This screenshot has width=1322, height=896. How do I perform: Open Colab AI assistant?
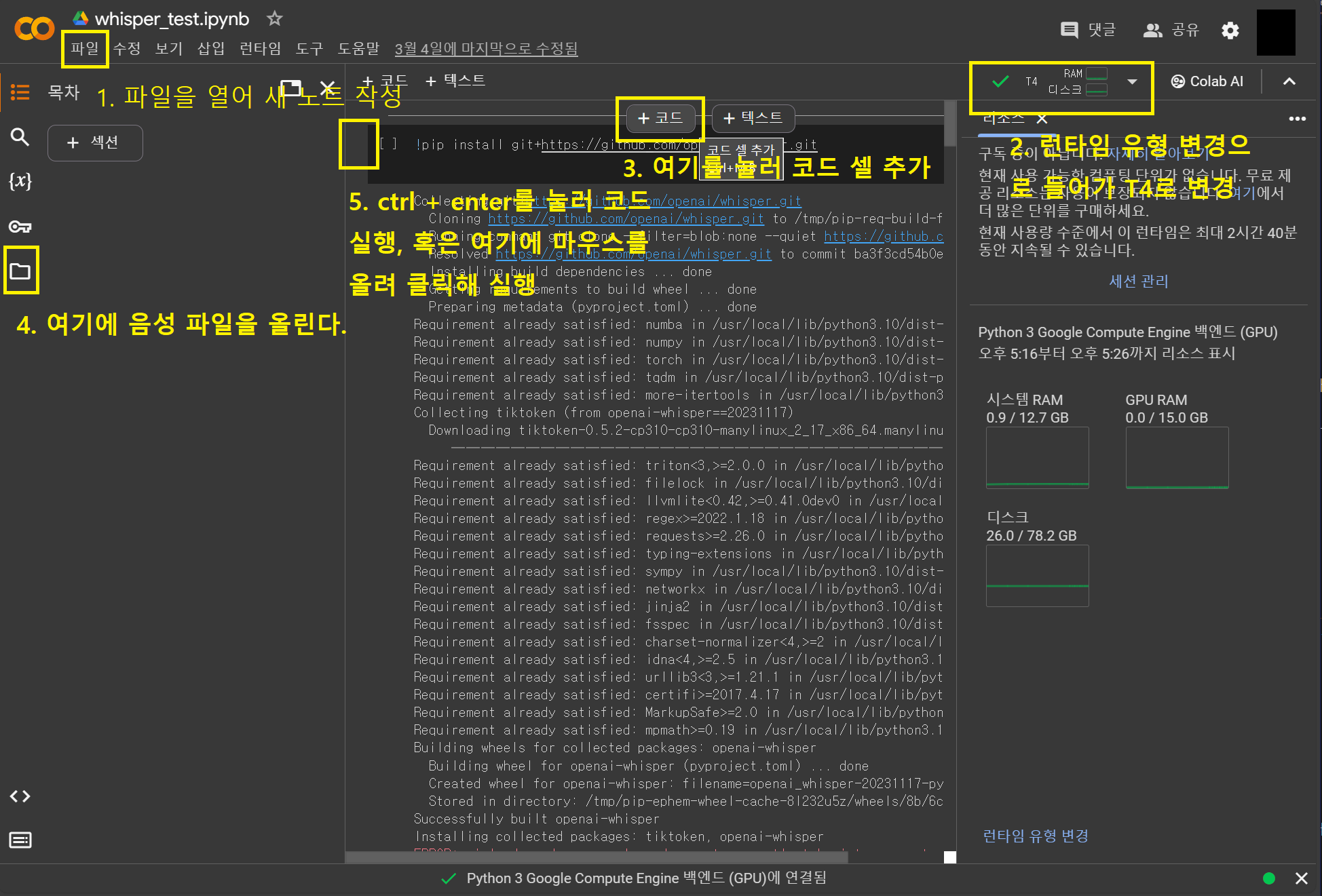point(1207,81)
